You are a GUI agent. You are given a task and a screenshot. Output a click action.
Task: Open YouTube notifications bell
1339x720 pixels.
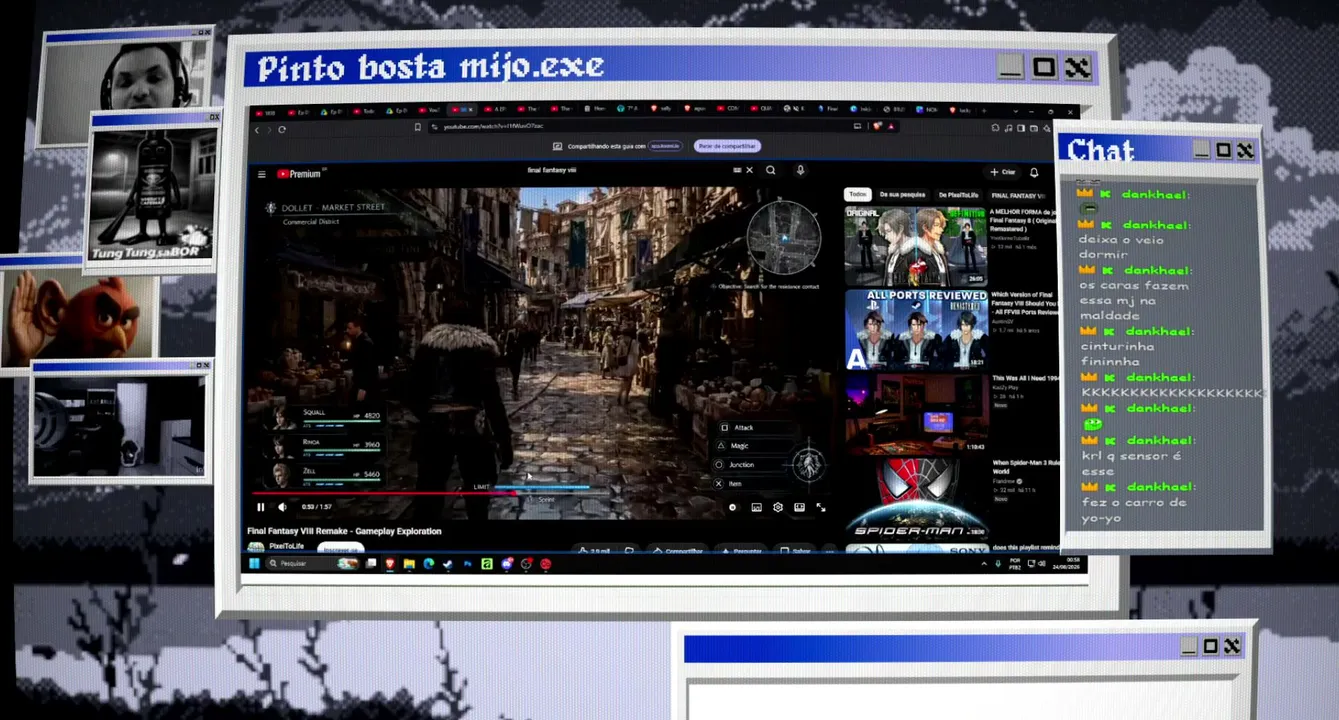click(x=1034, y=172)
